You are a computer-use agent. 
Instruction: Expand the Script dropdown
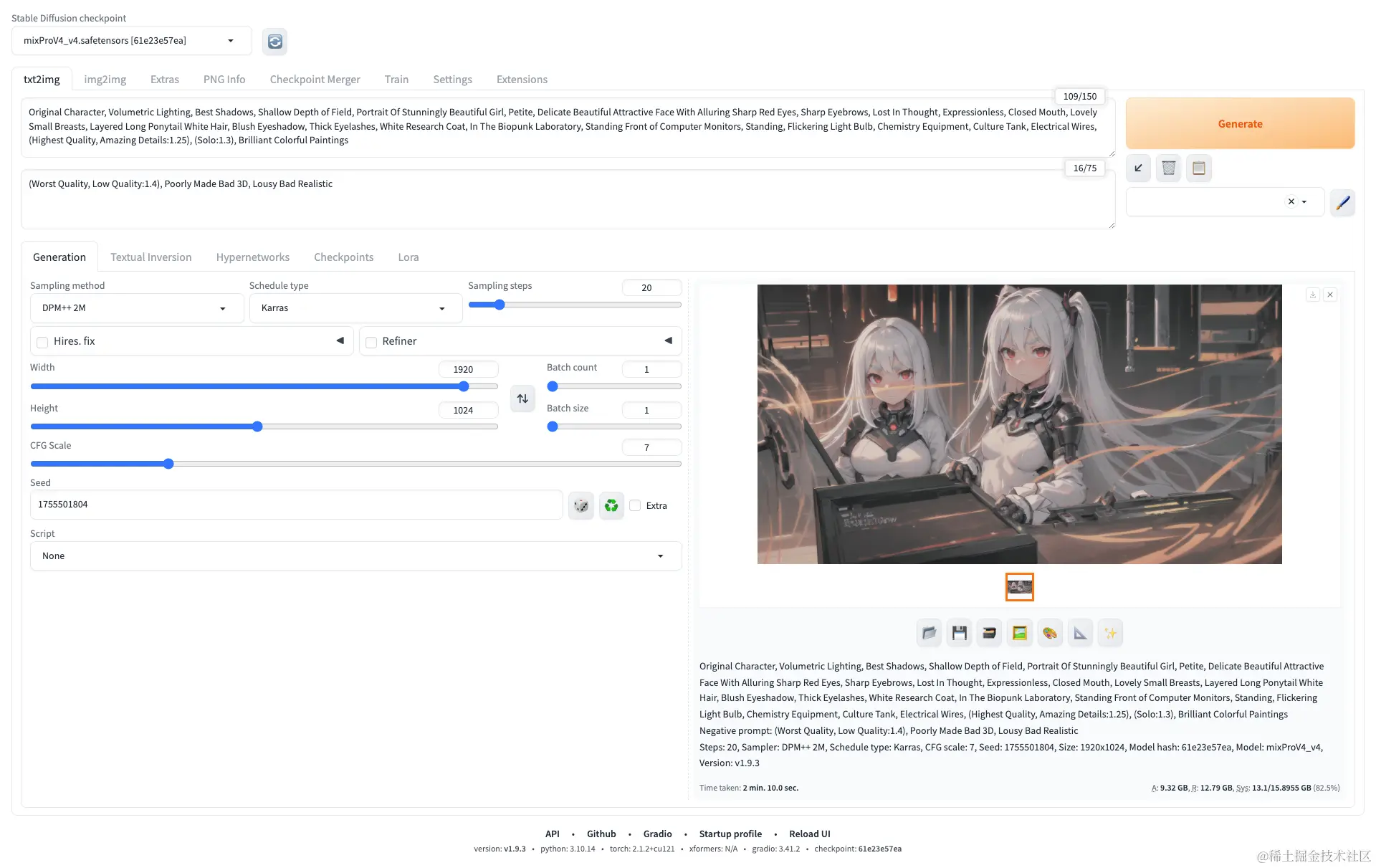[x=355, y=556]
